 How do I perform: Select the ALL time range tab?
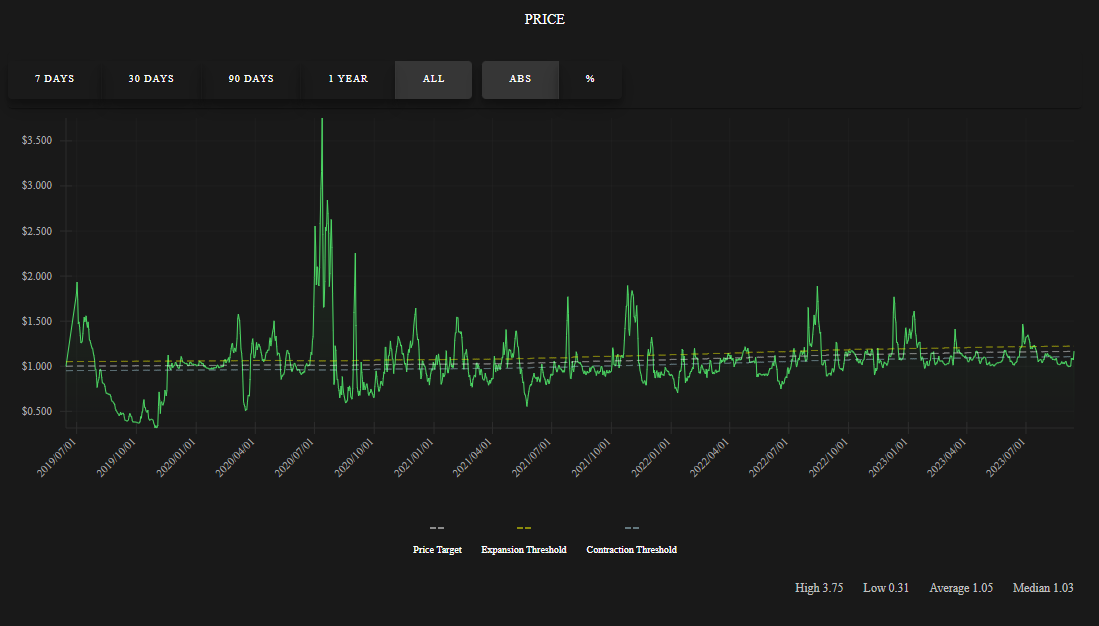pyautogui.click(x=432, y=79)
